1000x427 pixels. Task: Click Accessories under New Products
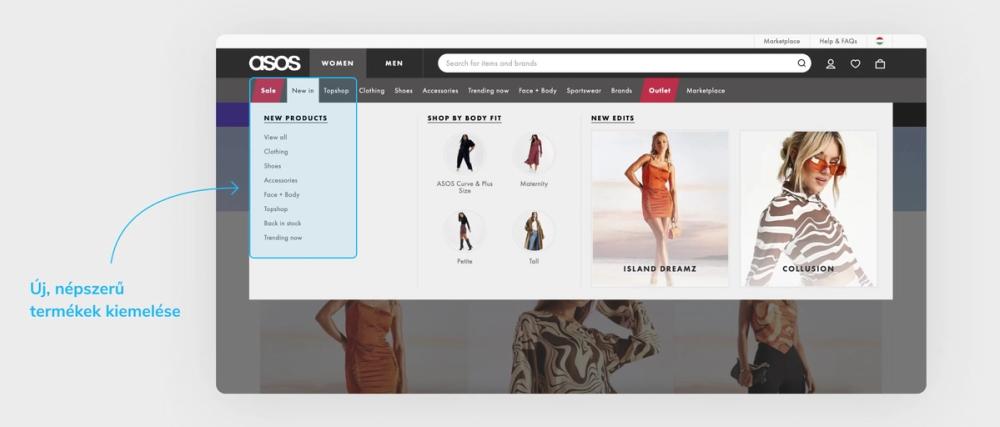281,180
